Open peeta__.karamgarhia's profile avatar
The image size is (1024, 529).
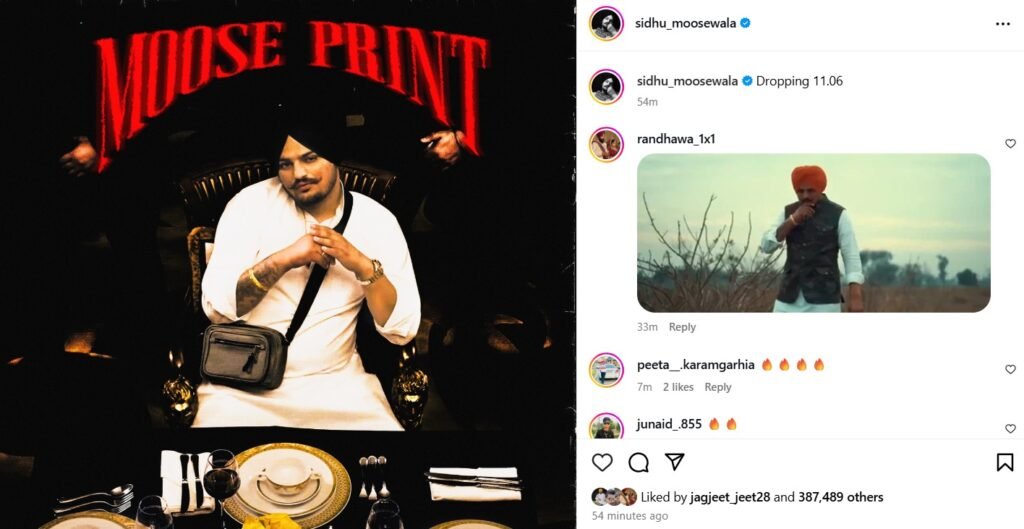pyautogui.click(x=606, y=370)
